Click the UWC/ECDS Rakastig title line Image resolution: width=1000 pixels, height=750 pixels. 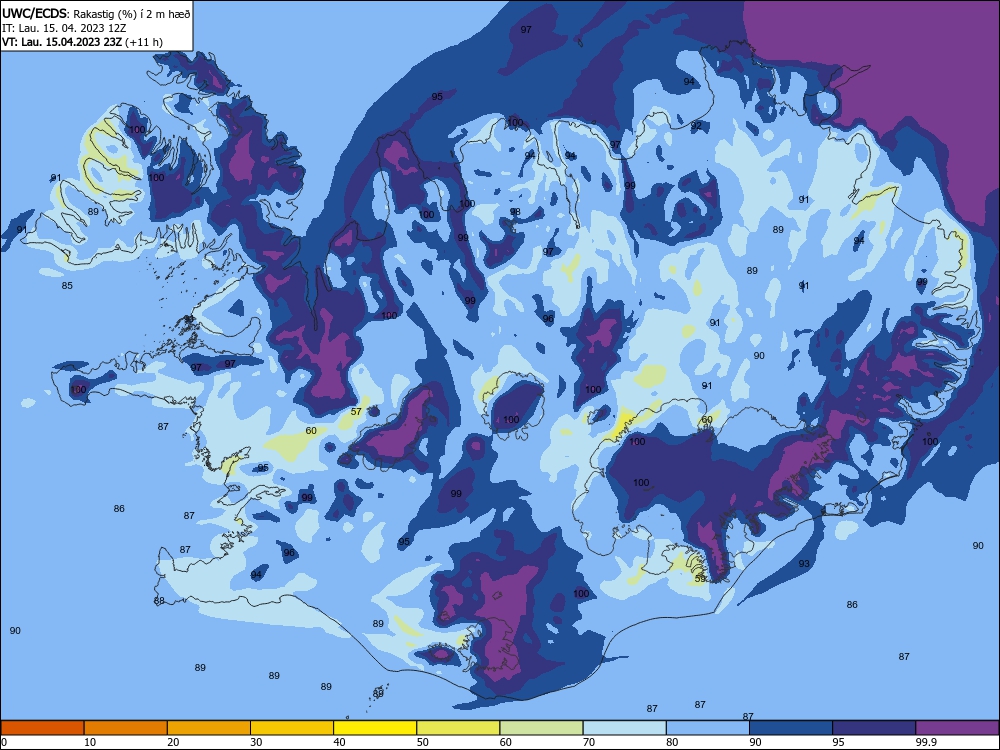(96, 13)
